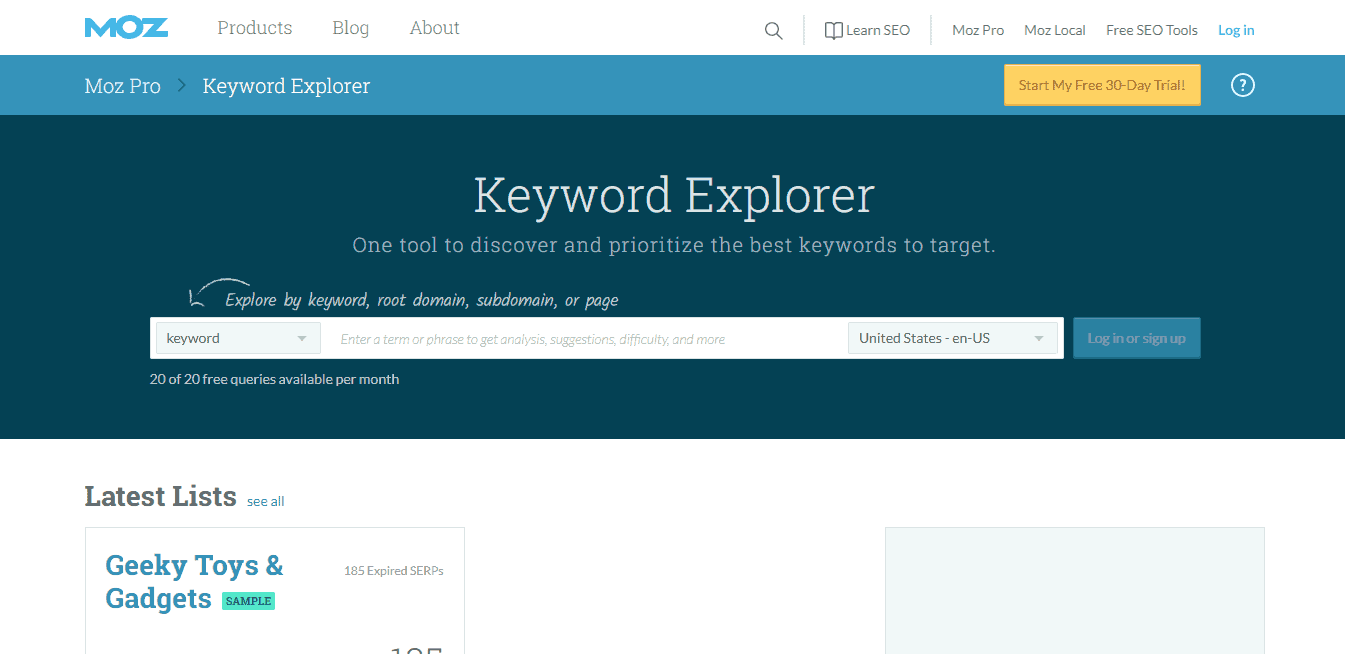Open Moz Local from the top navigation
This screenshot has height=654, width=1345.
tap(1054, 30)
